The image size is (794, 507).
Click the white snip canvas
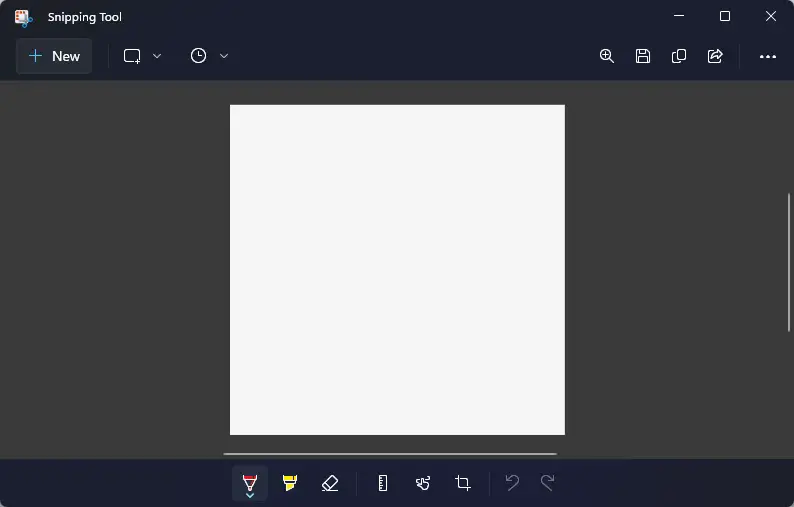[x=398, y=269]
